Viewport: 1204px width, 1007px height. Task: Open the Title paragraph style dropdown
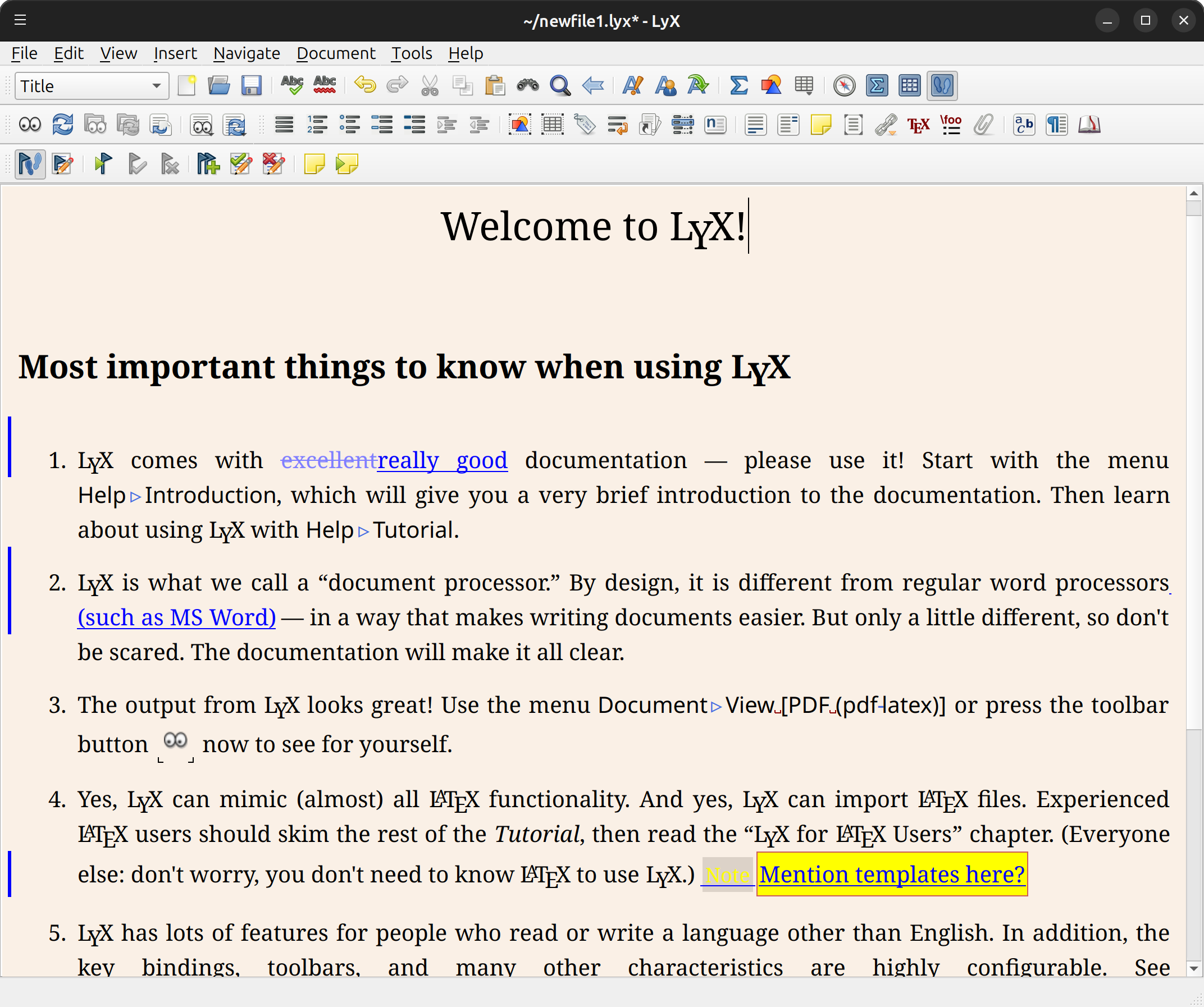92,86
